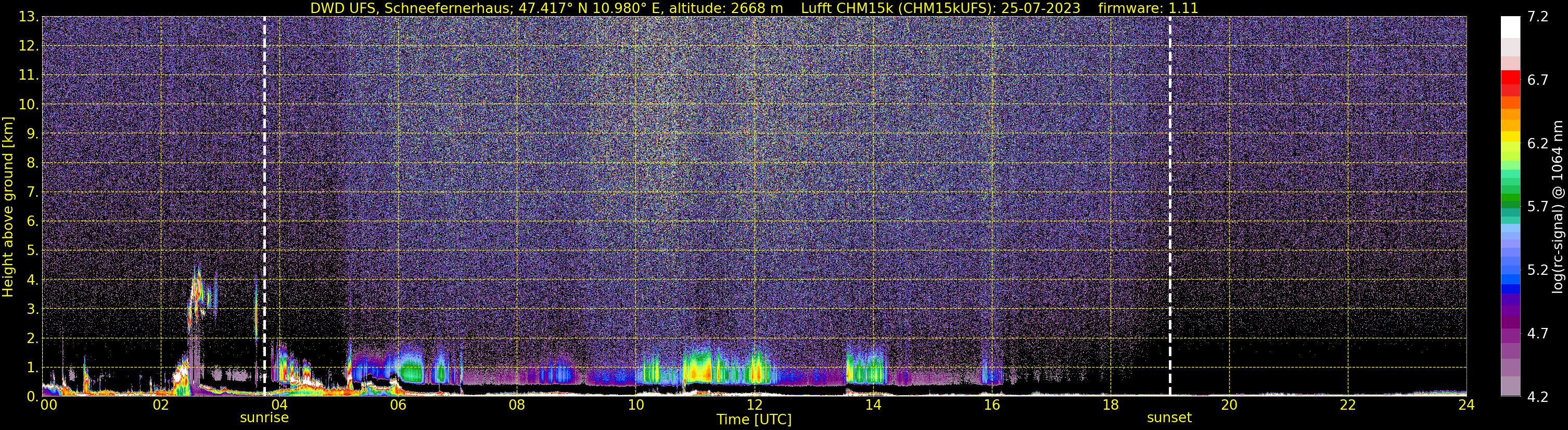Viewport: 1568px width, 430px height.
Task: Click the time tick label '24'
Action: coord(1467,405)
